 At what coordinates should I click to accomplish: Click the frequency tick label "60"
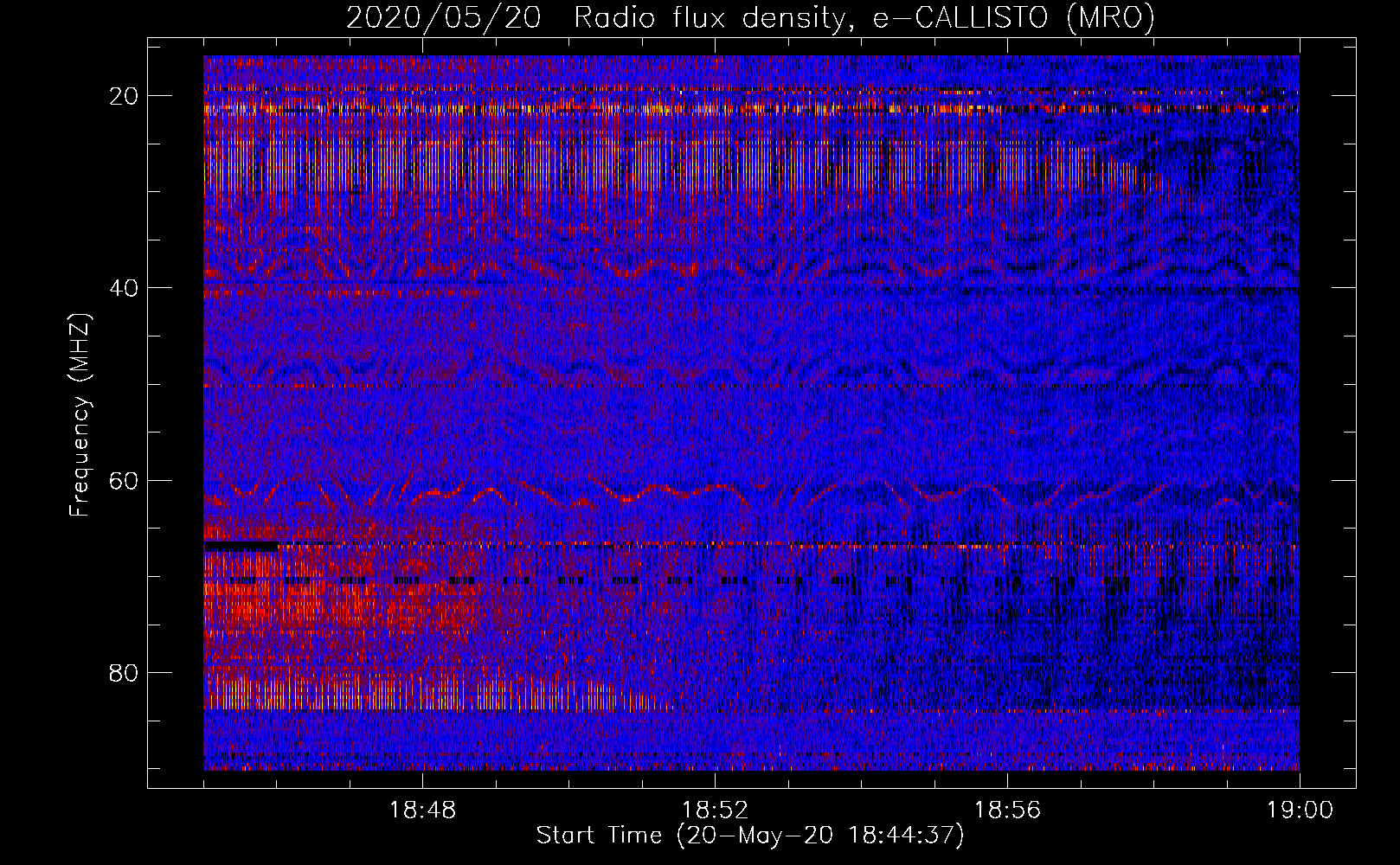[x=125, y=480]
